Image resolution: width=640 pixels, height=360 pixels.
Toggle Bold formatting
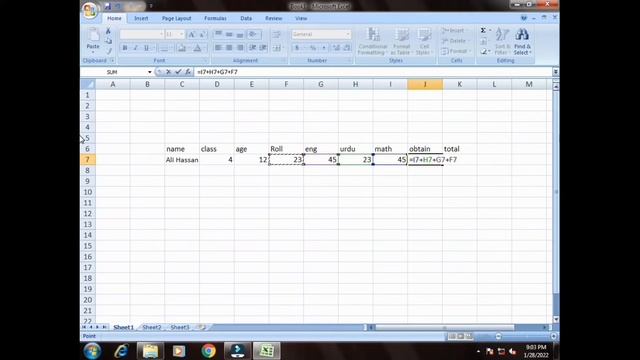coord(125,48)
